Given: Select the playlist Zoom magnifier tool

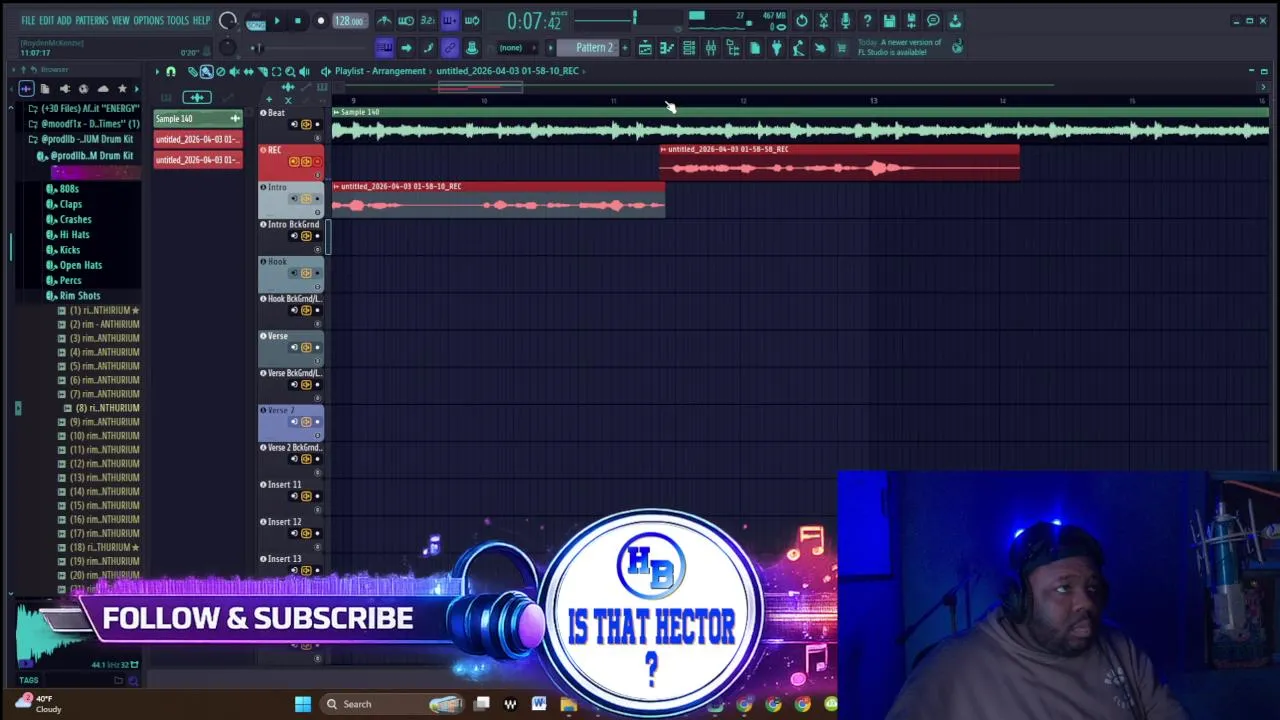Looking at the screenshot, I should 291,71.
